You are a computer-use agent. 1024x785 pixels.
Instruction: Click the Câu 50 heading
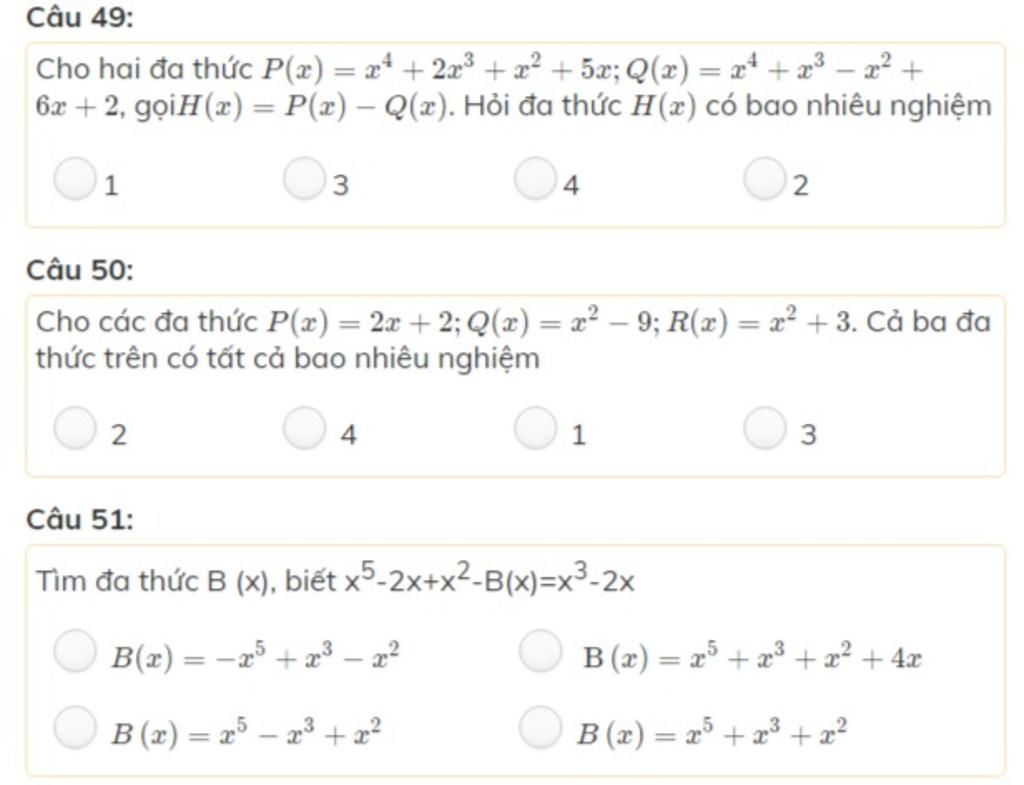[80, 269]
